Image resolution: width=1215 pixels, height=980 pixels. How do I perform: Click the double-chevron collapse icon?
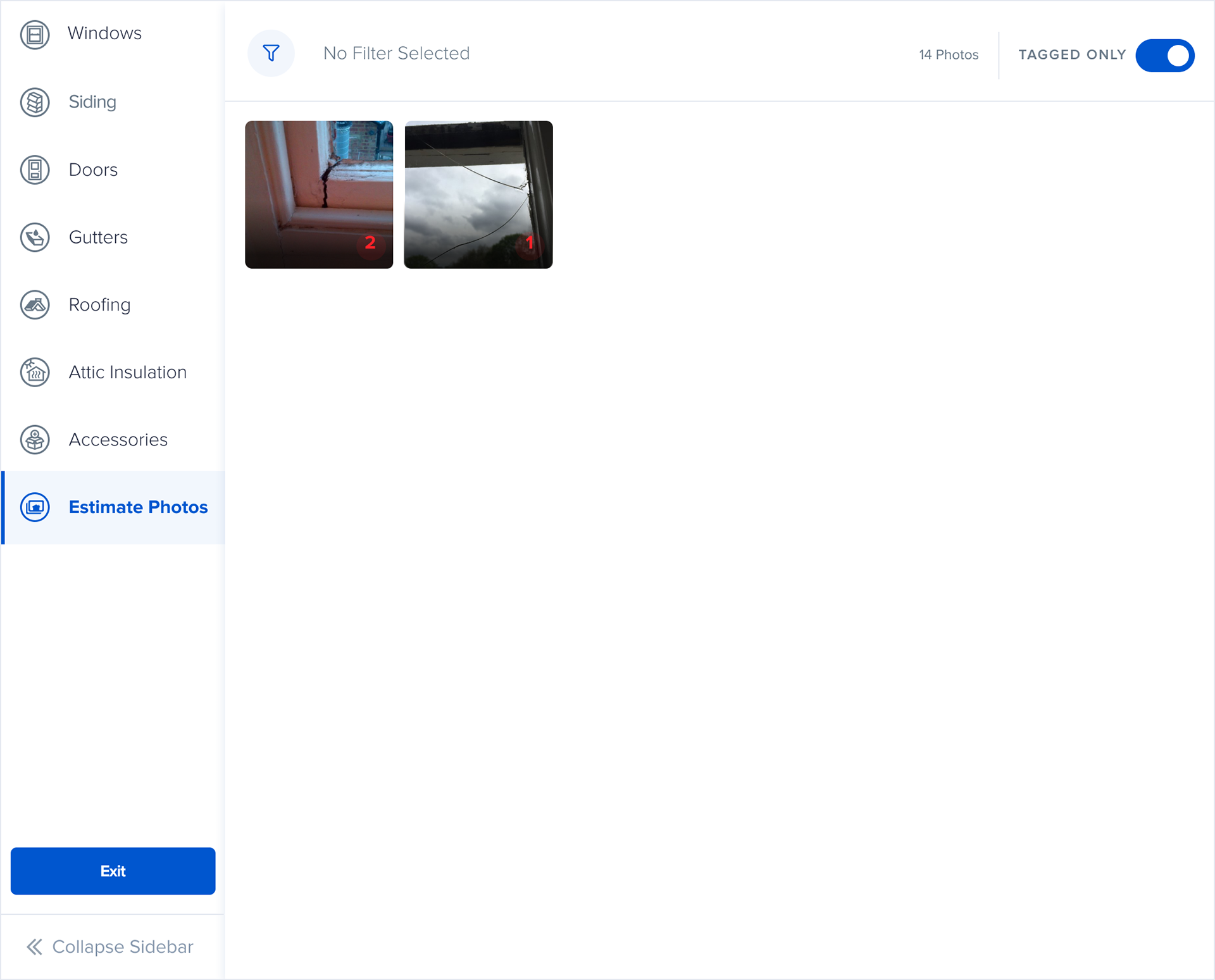point(34,946)
